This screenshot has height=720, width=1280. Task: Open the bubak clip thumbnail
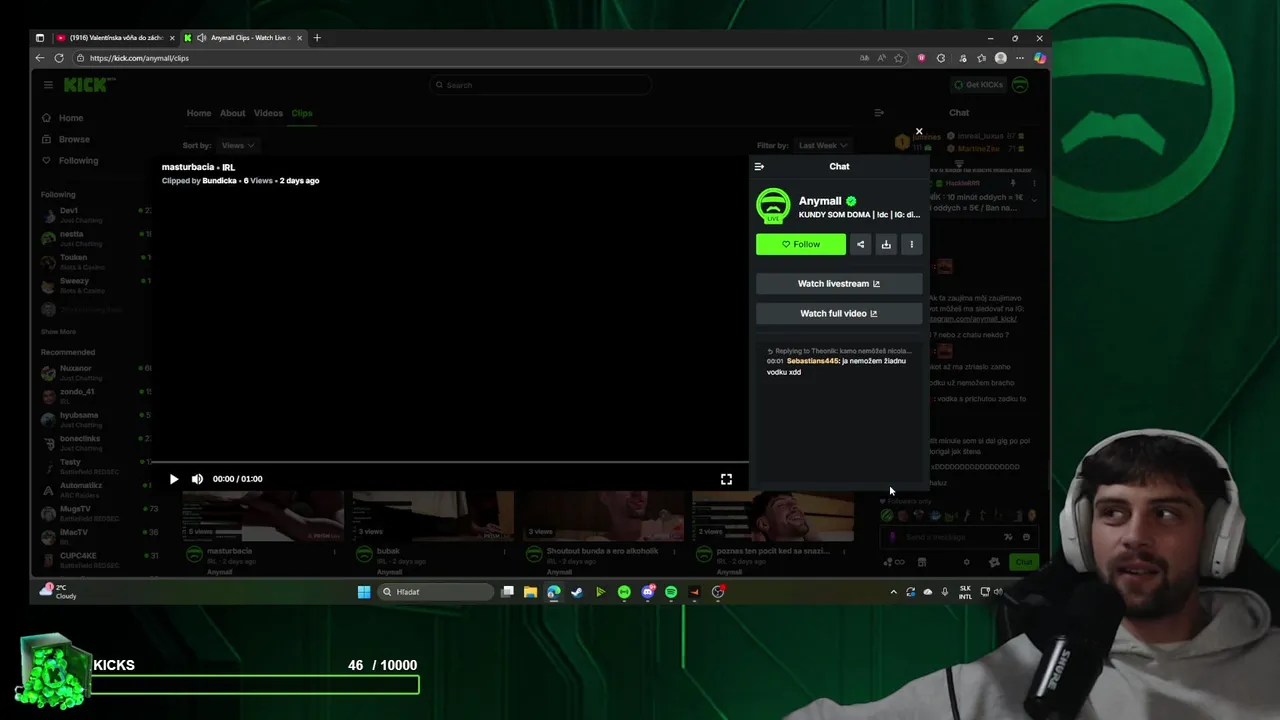click(433, 516)
